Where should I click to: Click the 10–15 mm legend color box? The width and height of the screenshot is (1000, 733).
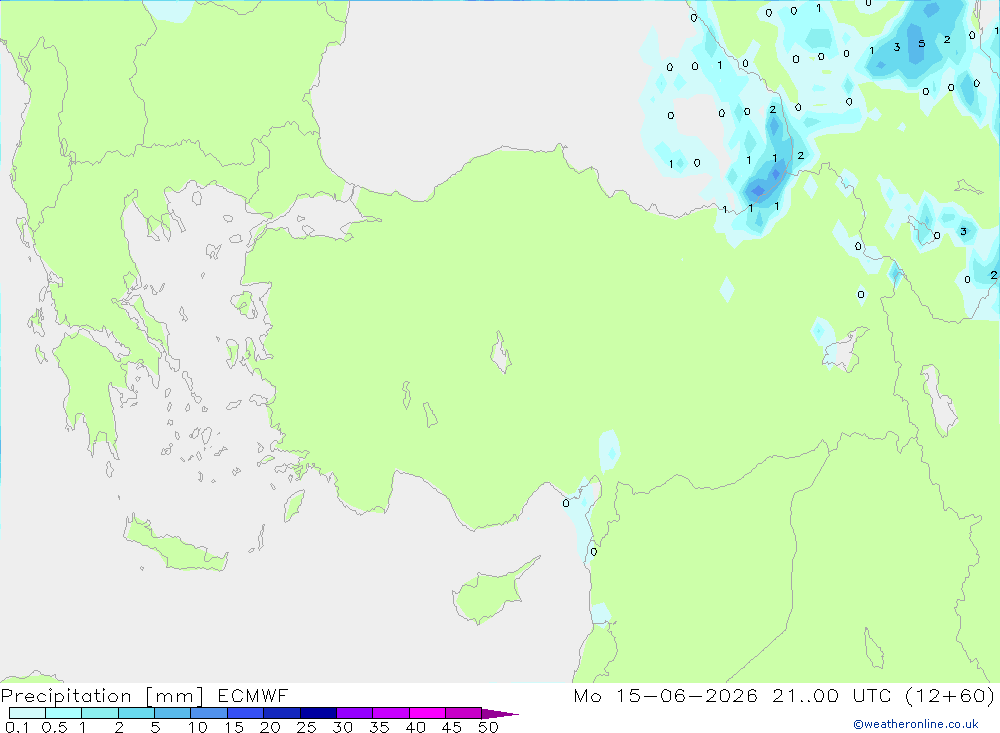click(x=209, y=713)
